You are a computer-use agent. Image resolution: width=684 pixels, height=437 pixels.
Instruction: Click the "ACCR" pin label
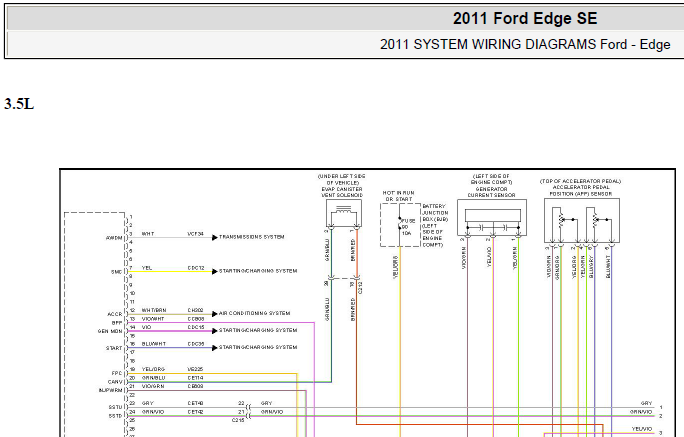pyautogui.click(x=115, y=314)
